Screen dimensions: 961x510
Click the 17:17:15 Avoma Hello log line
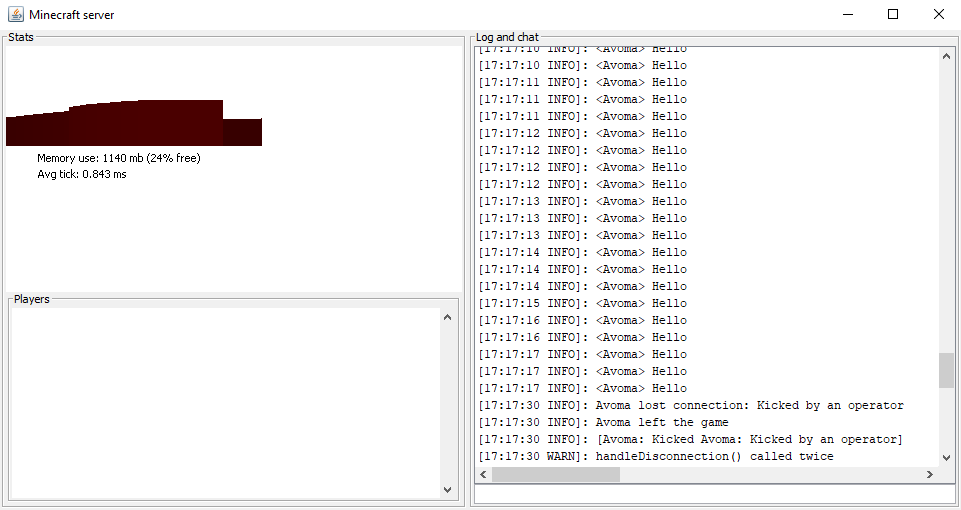[x=582, y=303]
